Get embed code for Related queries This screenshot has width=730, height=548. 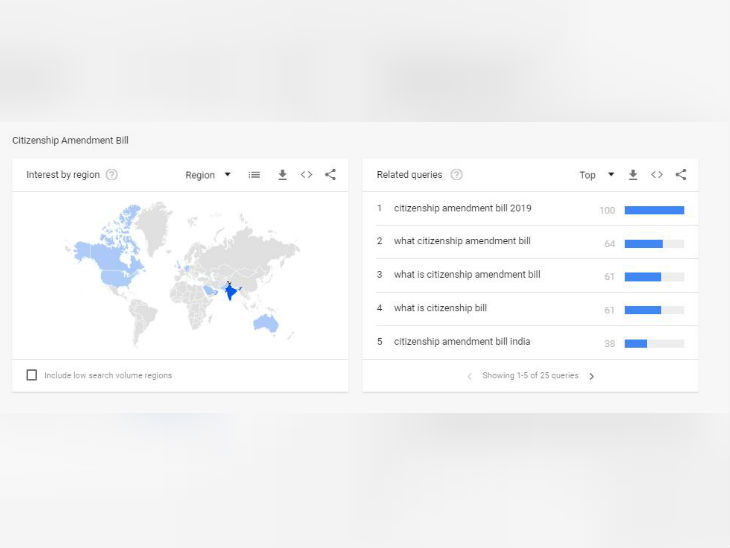657,175
